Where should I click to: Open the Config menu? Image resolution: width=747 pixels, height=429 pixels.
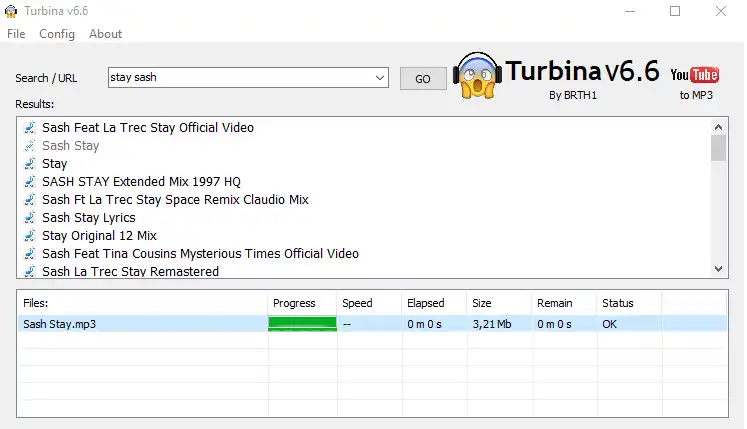pos(57,34)
